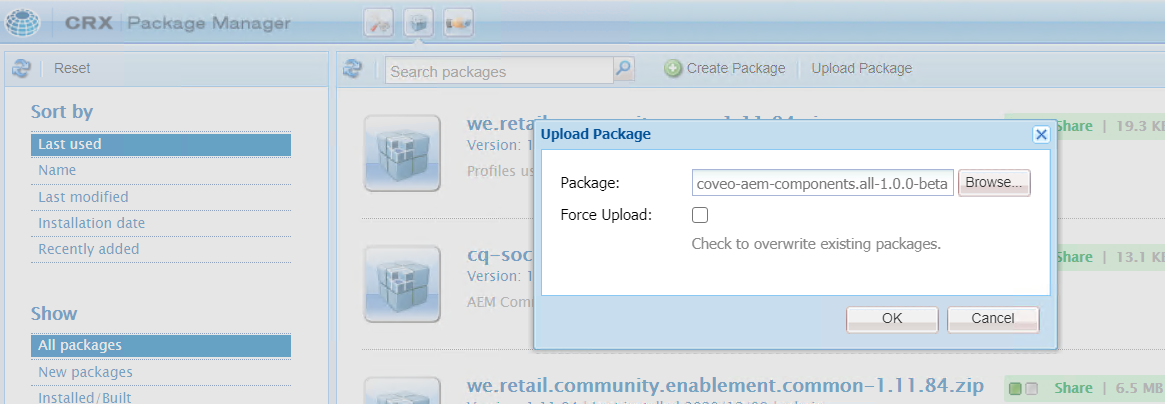Open the Package Share icon in header
The image size is (1165, 404).
tap(458, 24)
